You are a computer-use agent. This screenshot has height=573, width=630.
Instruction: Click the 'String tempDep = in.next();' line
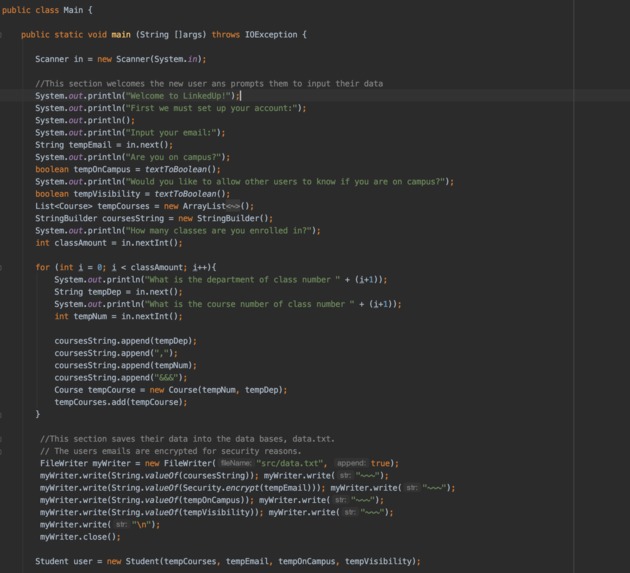coord(118,292)
